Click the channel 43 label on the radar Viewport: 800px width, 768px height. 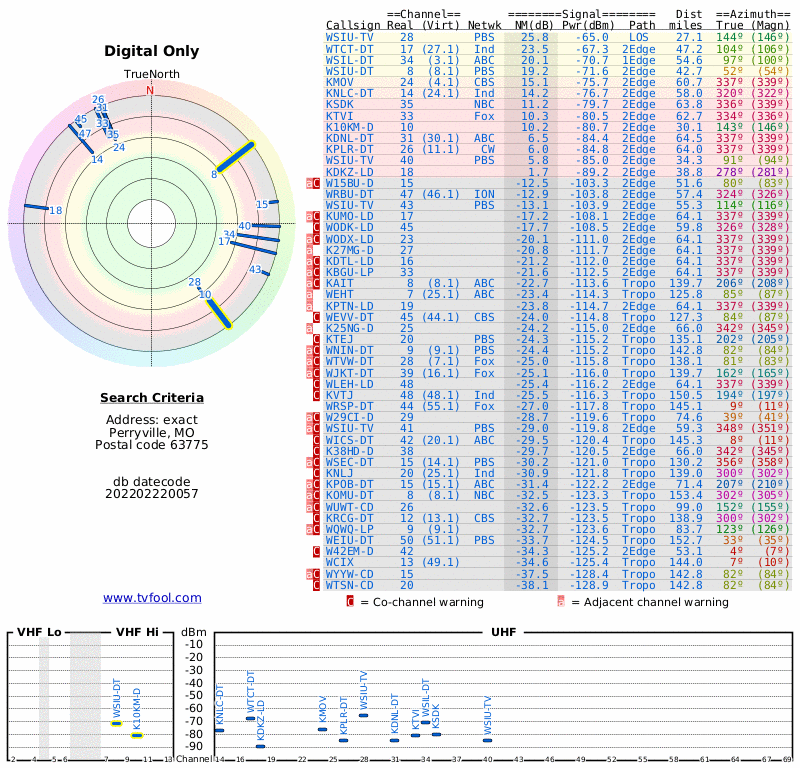[255, 269]
